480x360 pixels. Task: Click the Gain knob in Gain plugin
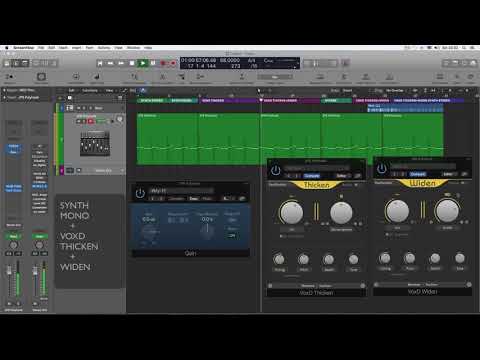150,232
